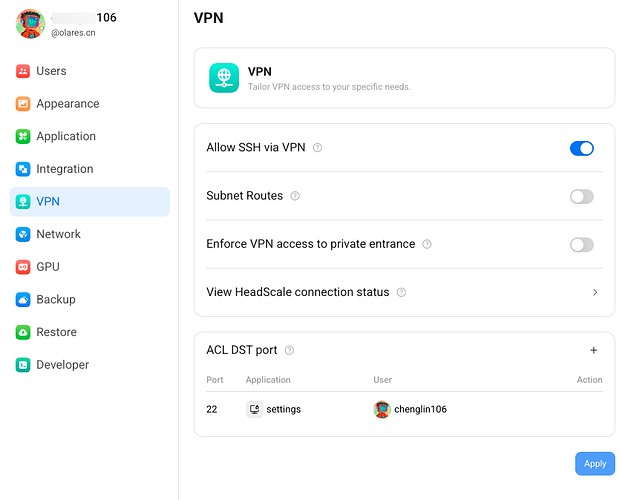Screen dimensions: 621x500
Task: Turn on Enforce VPN access to private entrance
Action: tap(582, 245)
